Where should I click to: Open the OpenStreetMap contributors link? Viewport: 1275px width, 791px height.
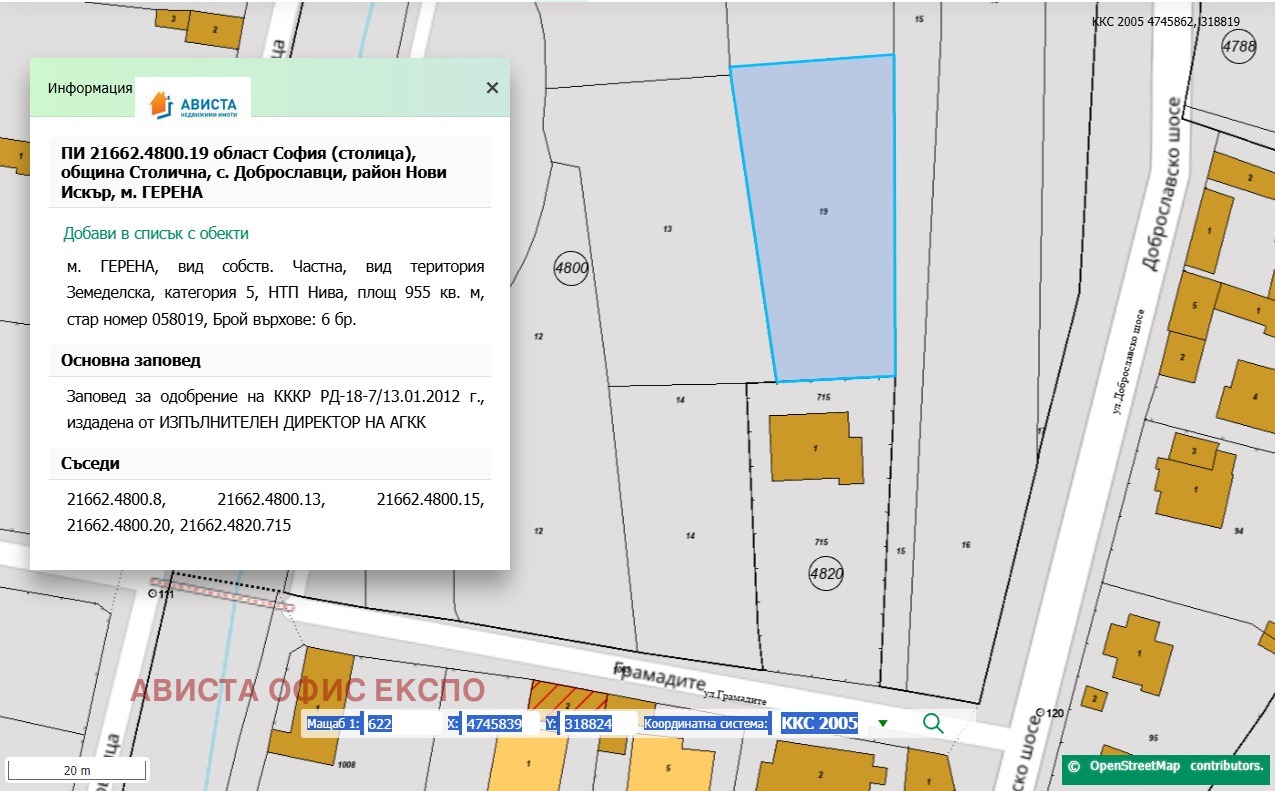pos(1165,766)
